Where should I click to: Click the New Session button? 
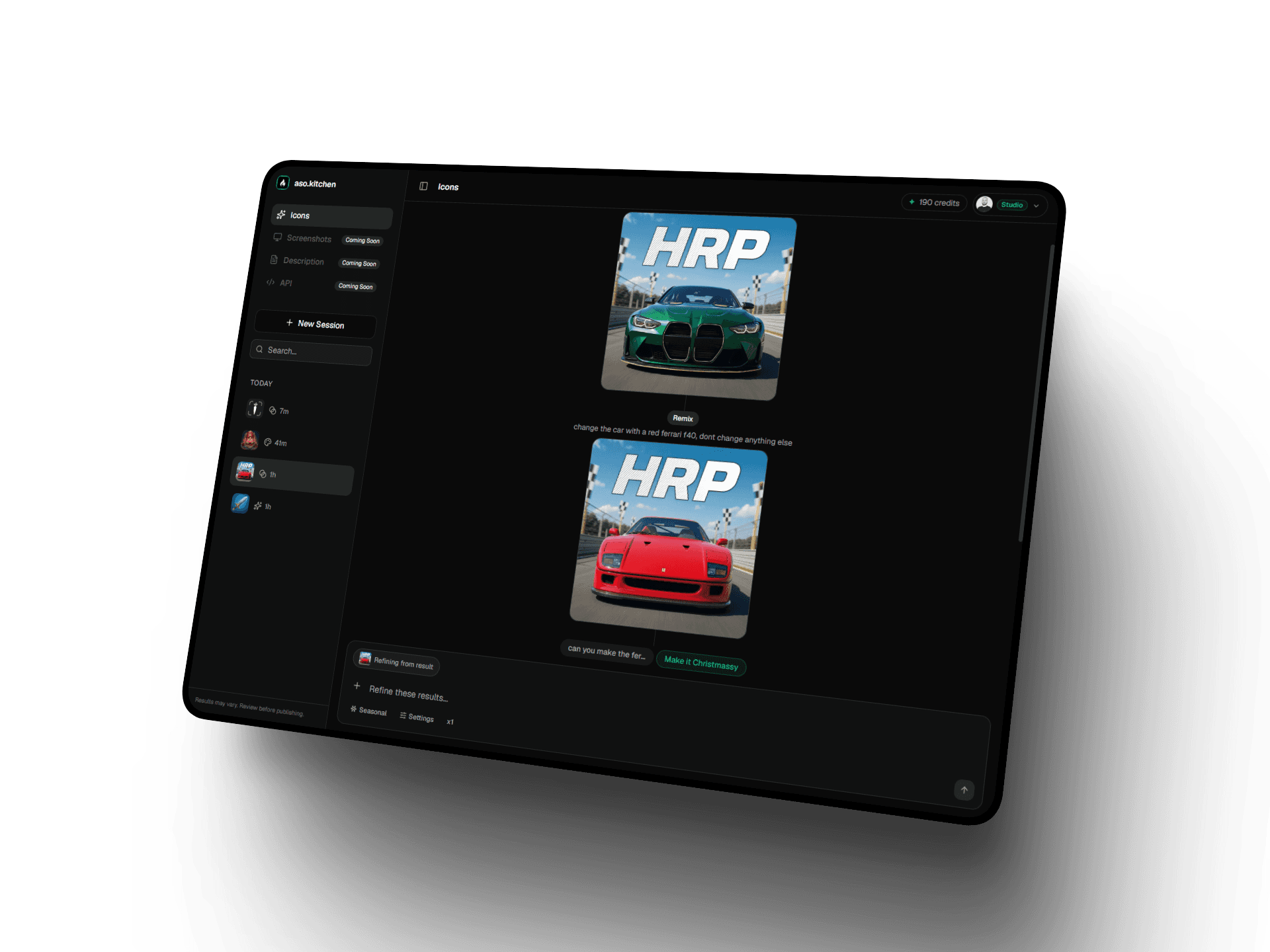click(x=315, y=324)
